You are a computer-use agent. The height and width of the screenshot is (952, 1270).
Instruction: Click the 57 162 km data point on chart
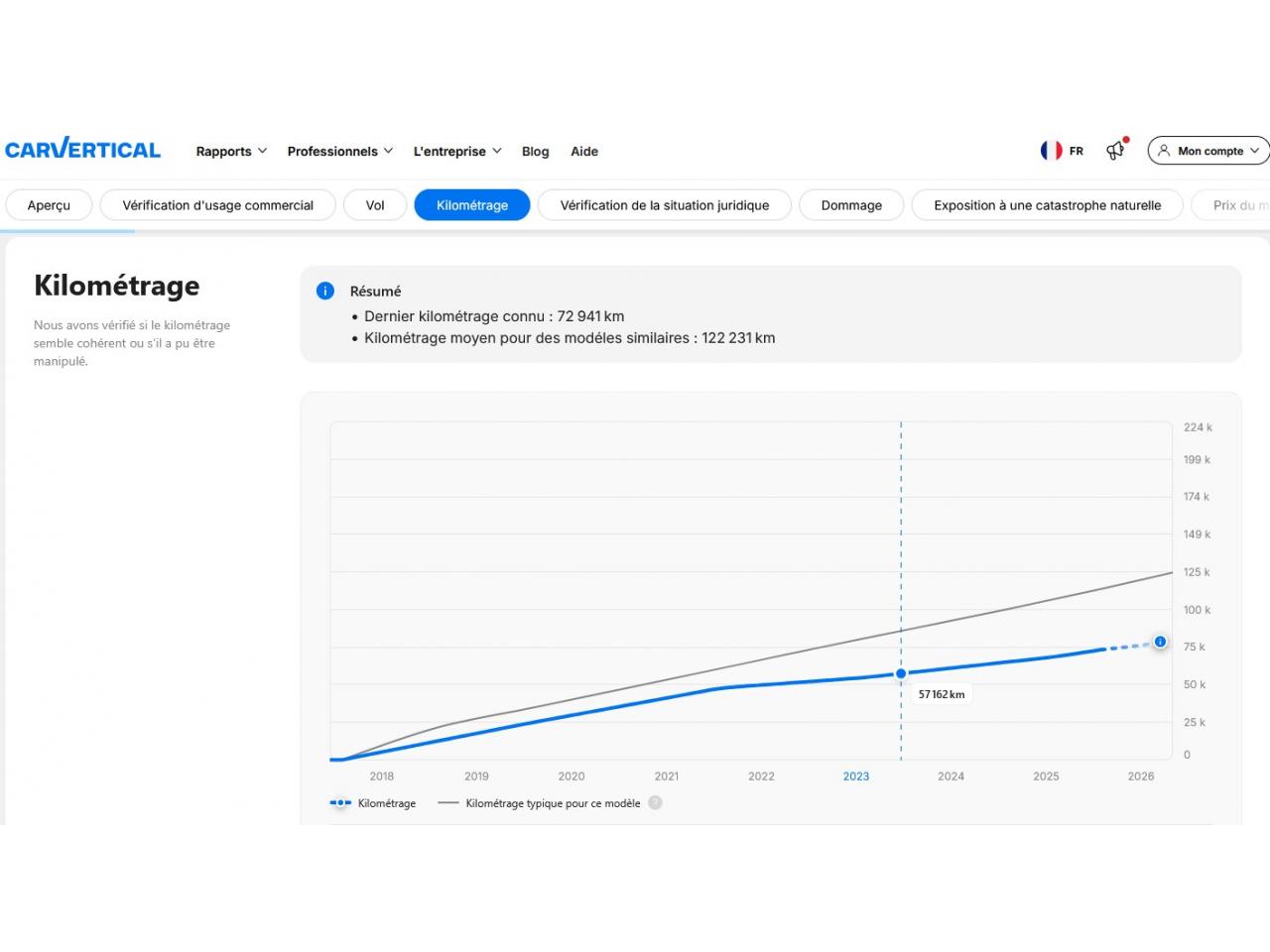coord(901,673)
